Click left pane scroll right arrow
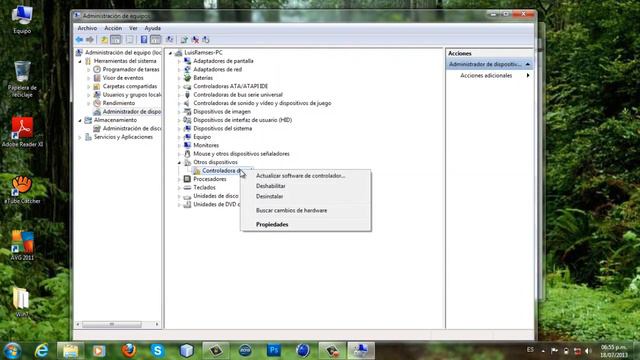 click(157, 324)
